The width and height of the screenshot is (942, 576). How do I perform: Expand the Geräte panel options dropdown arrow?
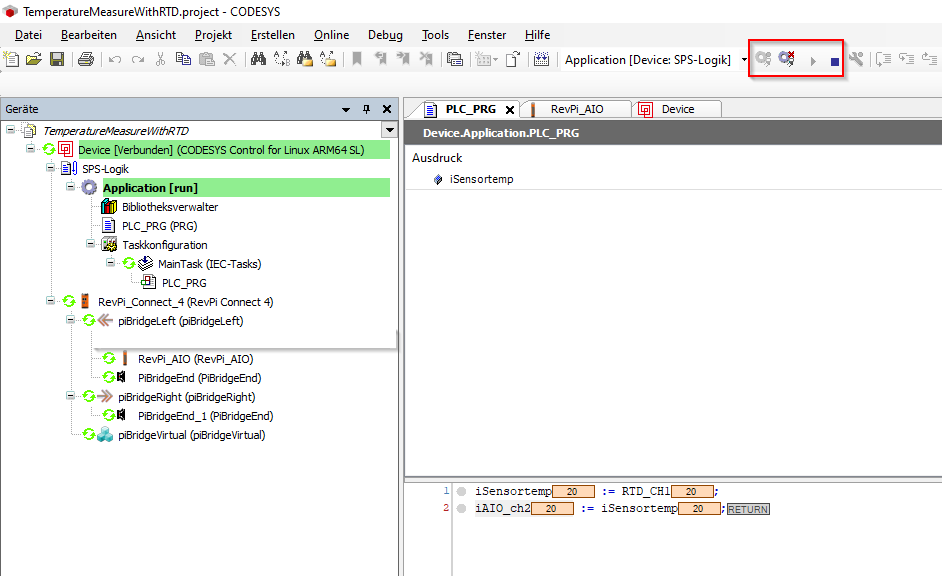344,108
